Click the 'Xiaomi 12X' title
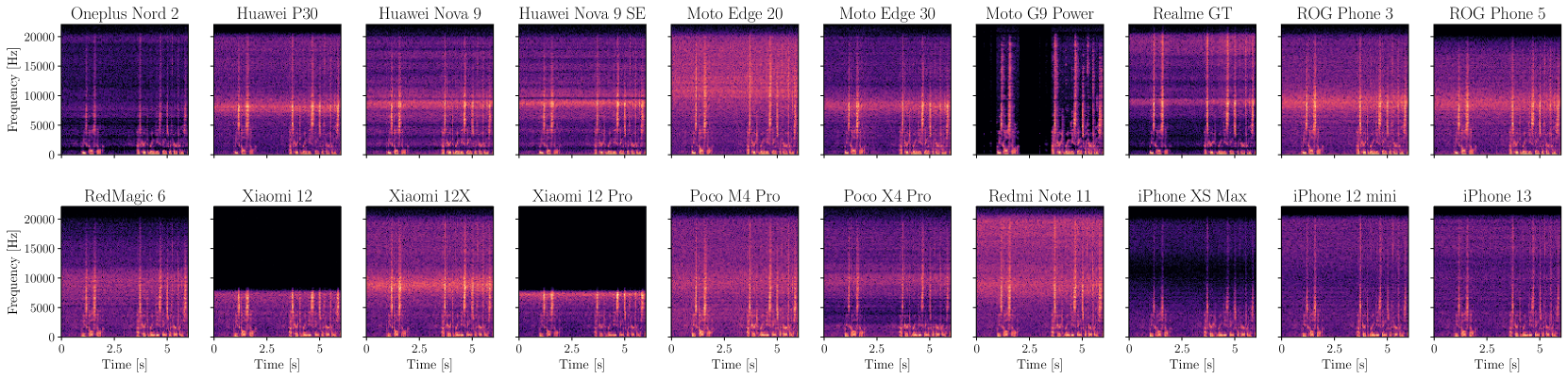Viewport: 1568px width, 379px height. [x=430, y=196]
